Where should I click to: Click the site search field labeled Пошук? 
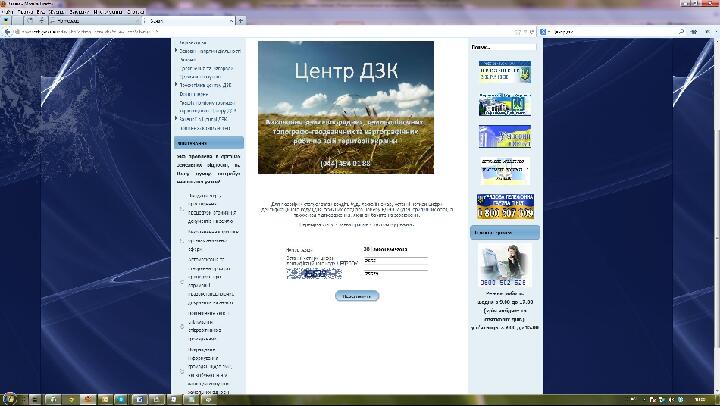pos(504,47)
